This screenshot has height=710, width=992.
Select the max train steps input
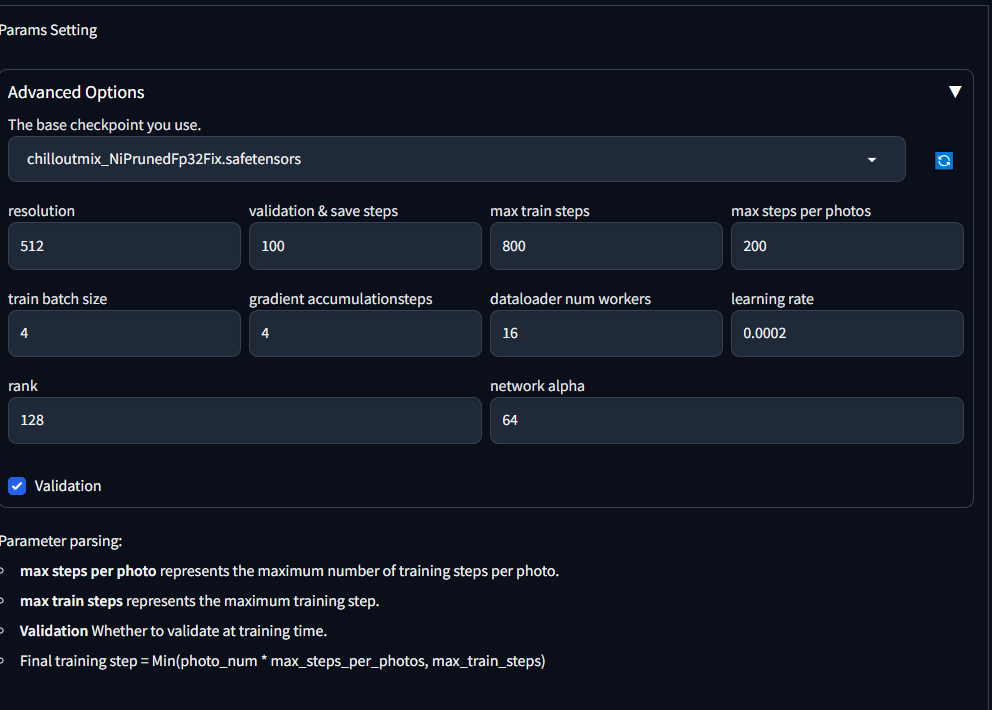click(606, 246)
